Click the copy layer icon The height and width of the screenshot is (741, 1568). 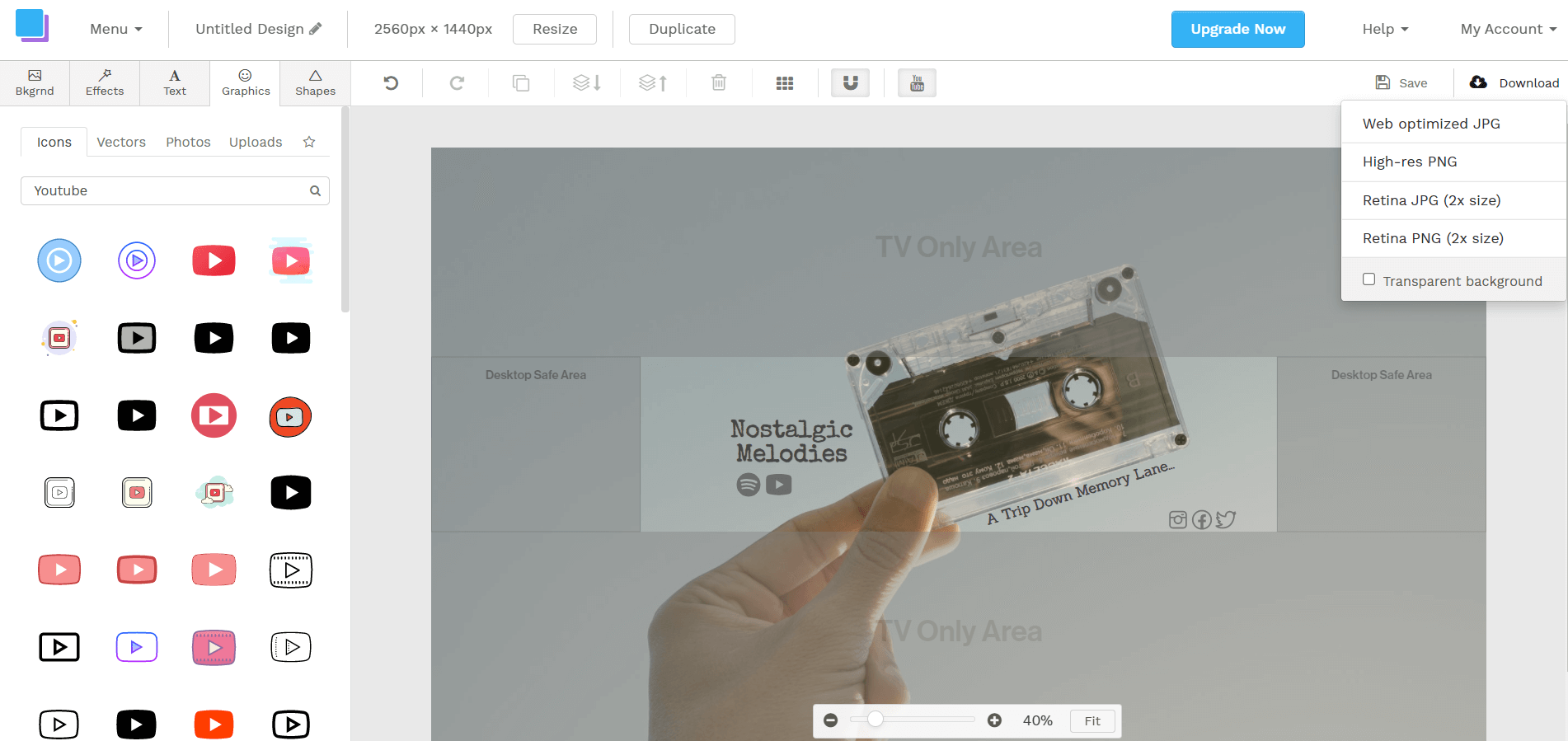coord(521,82)
